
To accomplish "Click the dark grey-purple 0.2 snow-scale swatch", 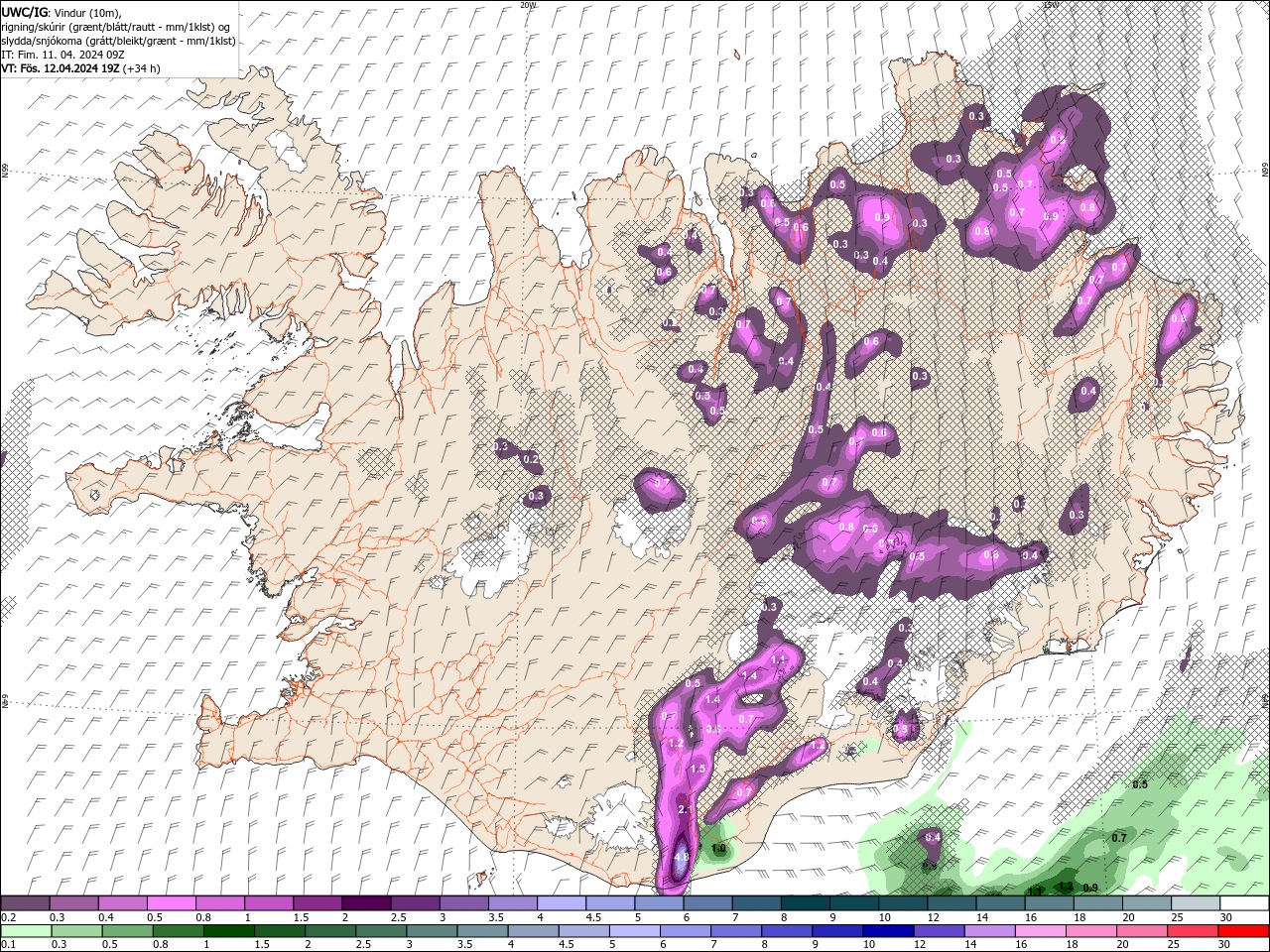I will (x=25, y=902).
